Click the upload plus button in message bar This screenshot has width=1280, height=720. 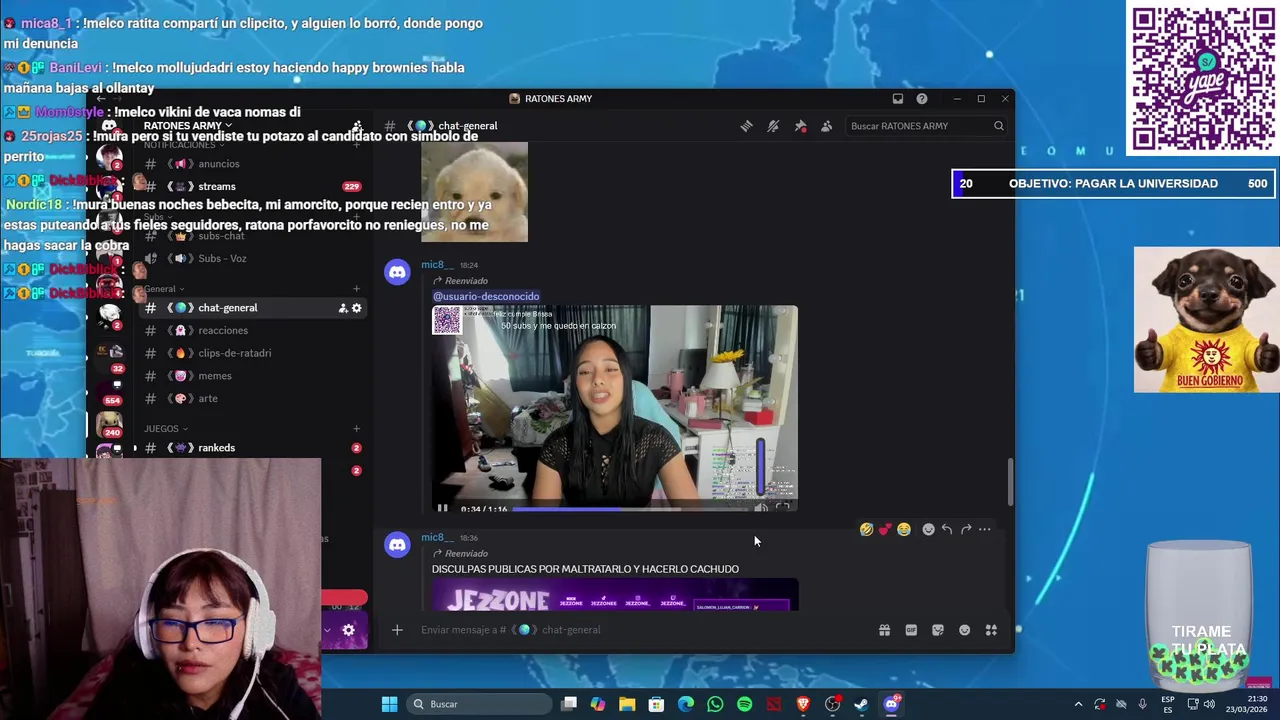click(x=397, y=630)
